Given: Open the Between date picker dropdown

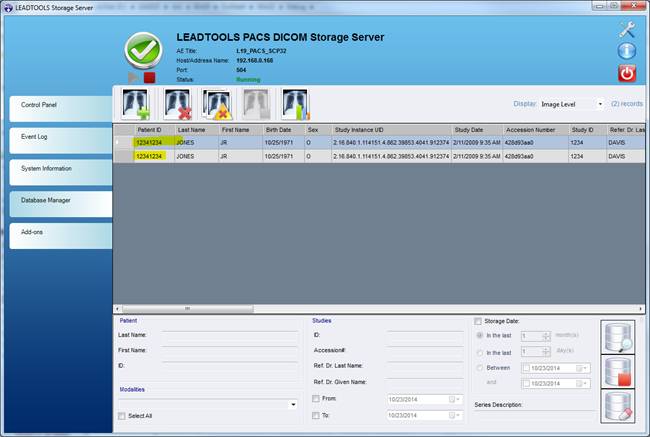Looking at the screenshot, I should click(582, 368).
